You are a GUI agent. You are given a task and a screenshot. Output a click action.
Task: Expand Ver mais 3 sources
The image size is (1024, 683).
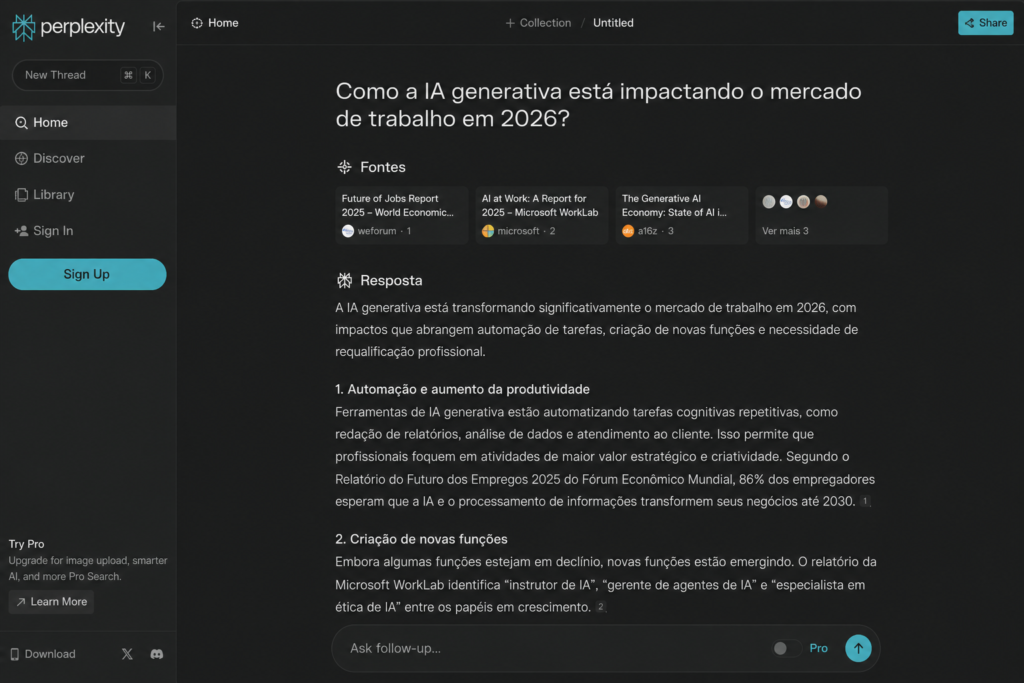821,215
